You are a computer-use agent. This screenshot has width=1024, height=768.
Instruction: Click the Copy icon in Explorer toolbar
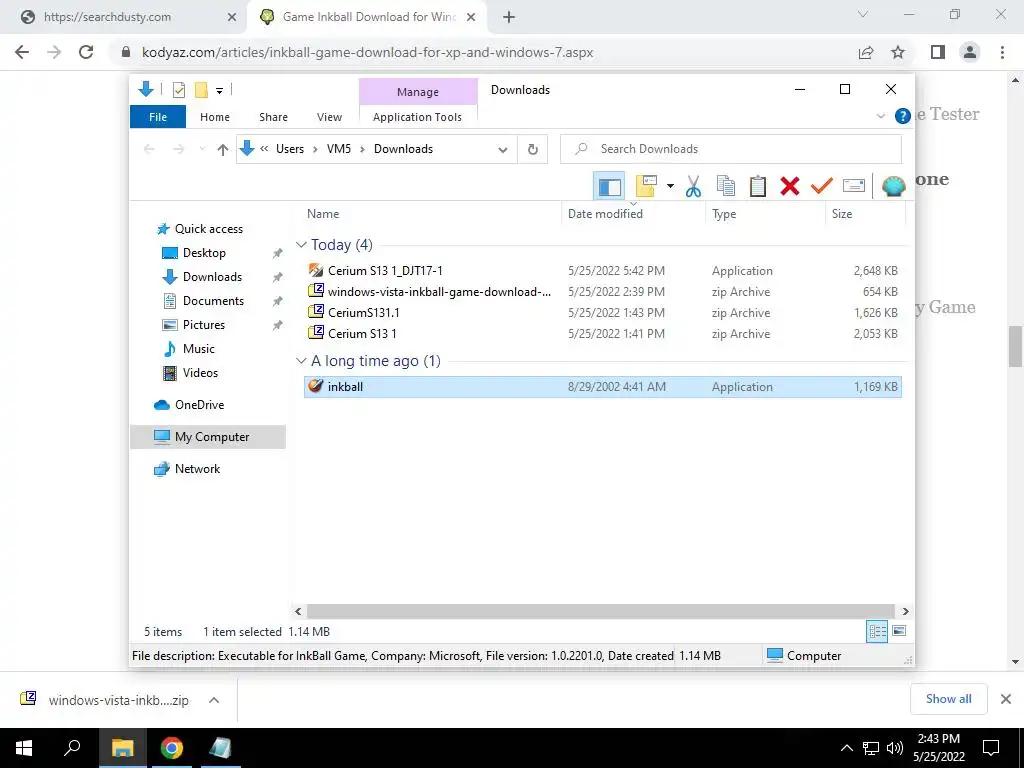[x=726, y=187]
